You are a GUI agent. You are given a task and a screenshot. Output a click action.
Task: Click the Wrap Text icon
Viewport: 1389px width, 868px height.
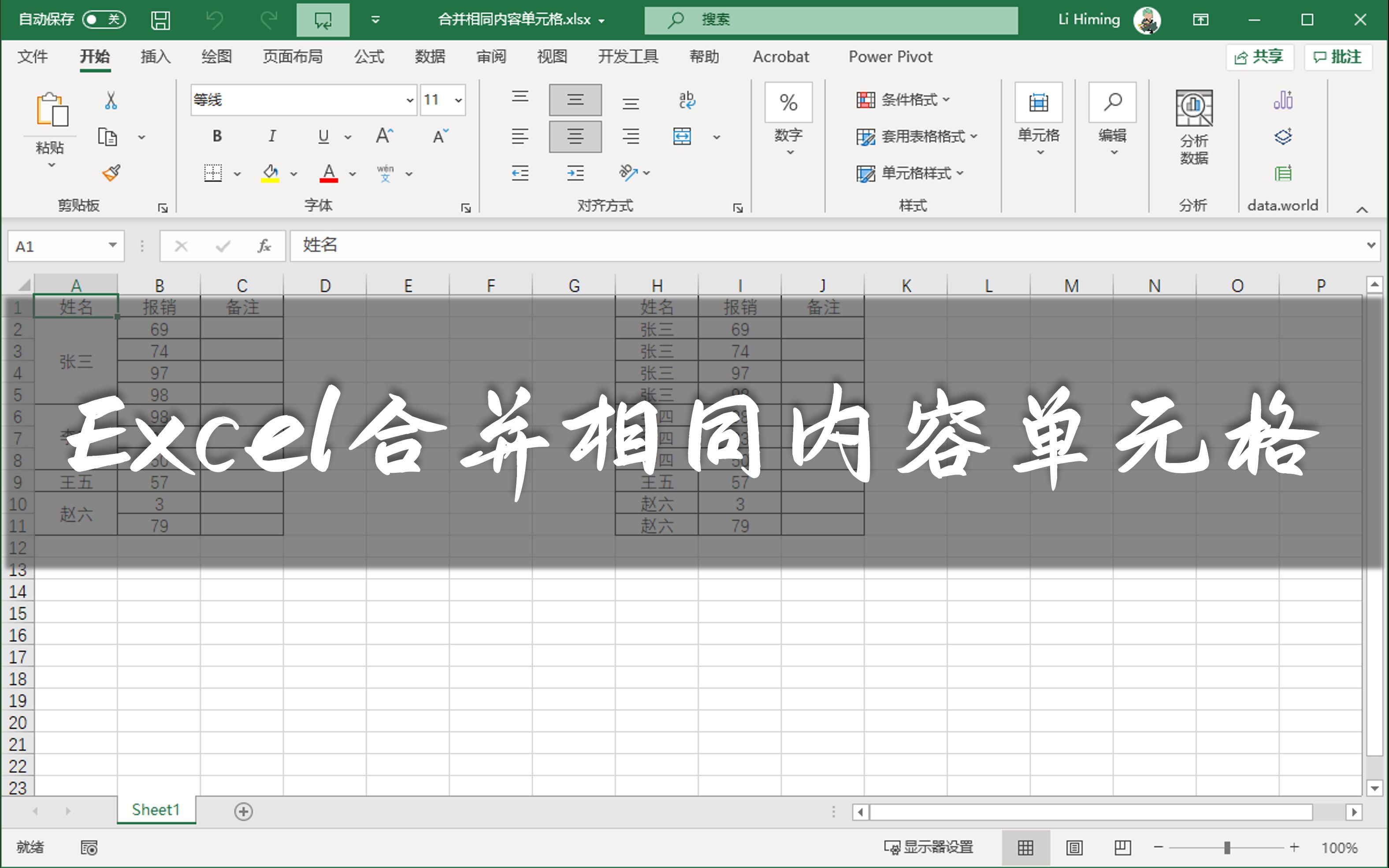687,100
